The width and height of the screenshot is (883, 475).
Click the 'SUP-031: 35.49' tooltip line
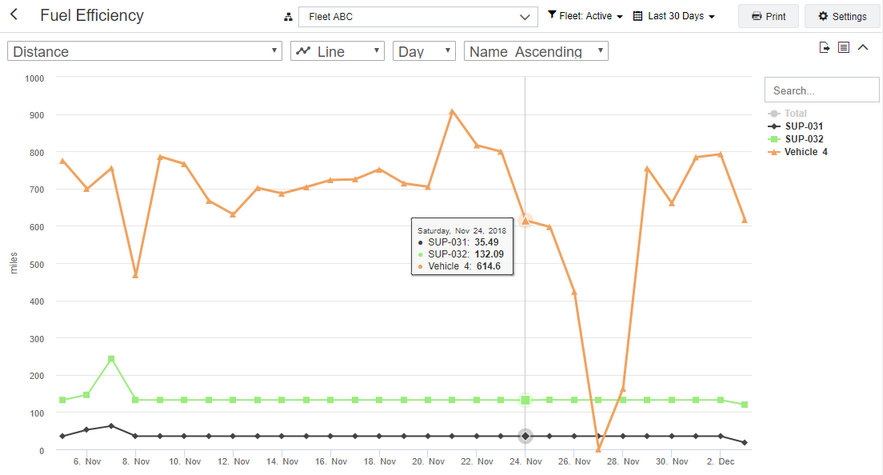click(458, 242)
